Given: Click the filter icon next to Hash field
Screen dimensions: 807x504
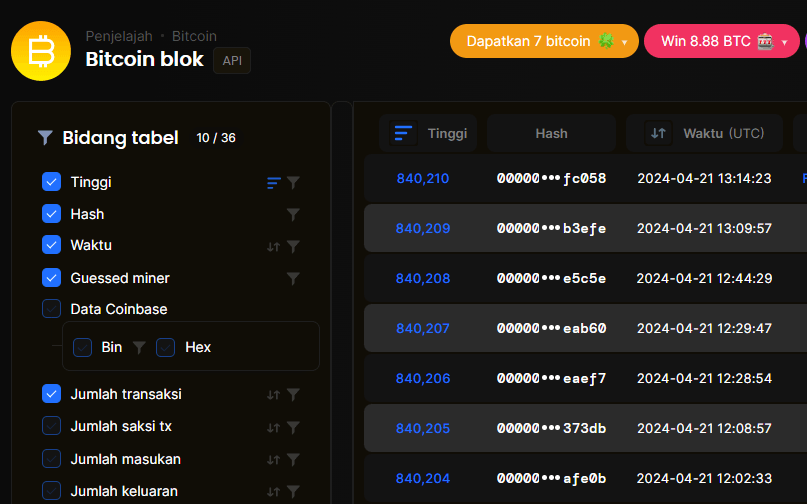Looking at the screenshot, I should pyautogui.click(x=293, y=214).
